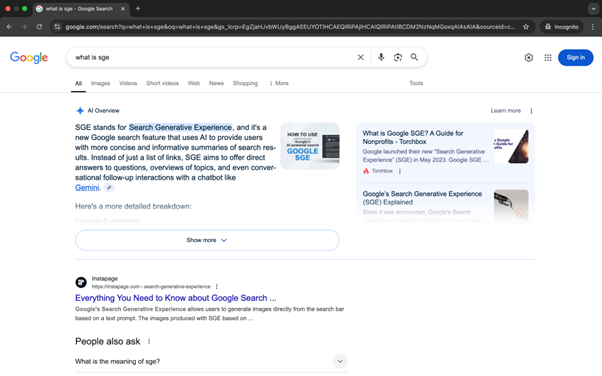Open Search by image camera icon
This screenshot has width=602, height=376.
pos(398,57)
